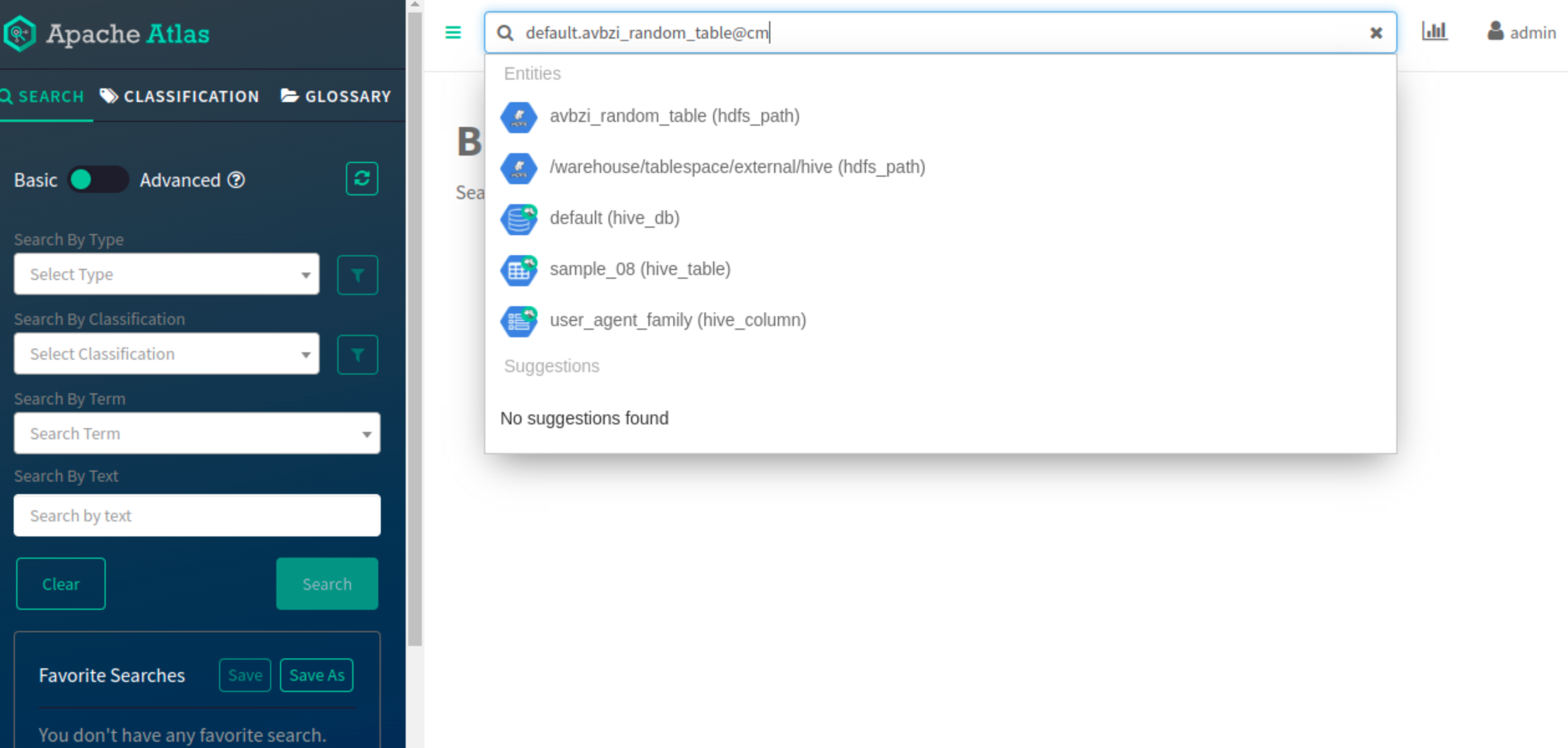Clear the search box with X icon
1568x748 pixels.
pos(1376,33)
